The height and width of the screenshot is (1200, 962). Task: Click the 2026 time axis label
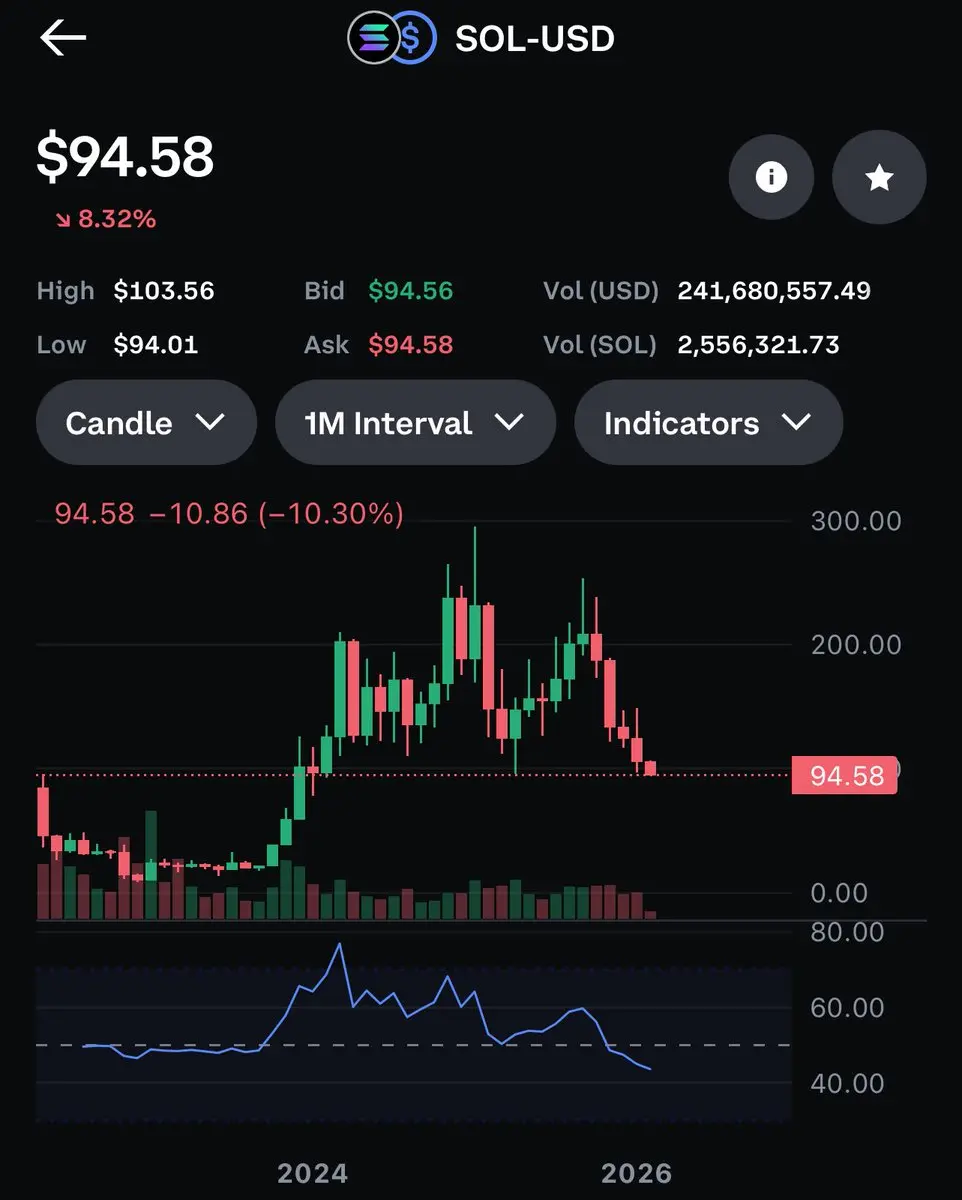click(636, 1173)
